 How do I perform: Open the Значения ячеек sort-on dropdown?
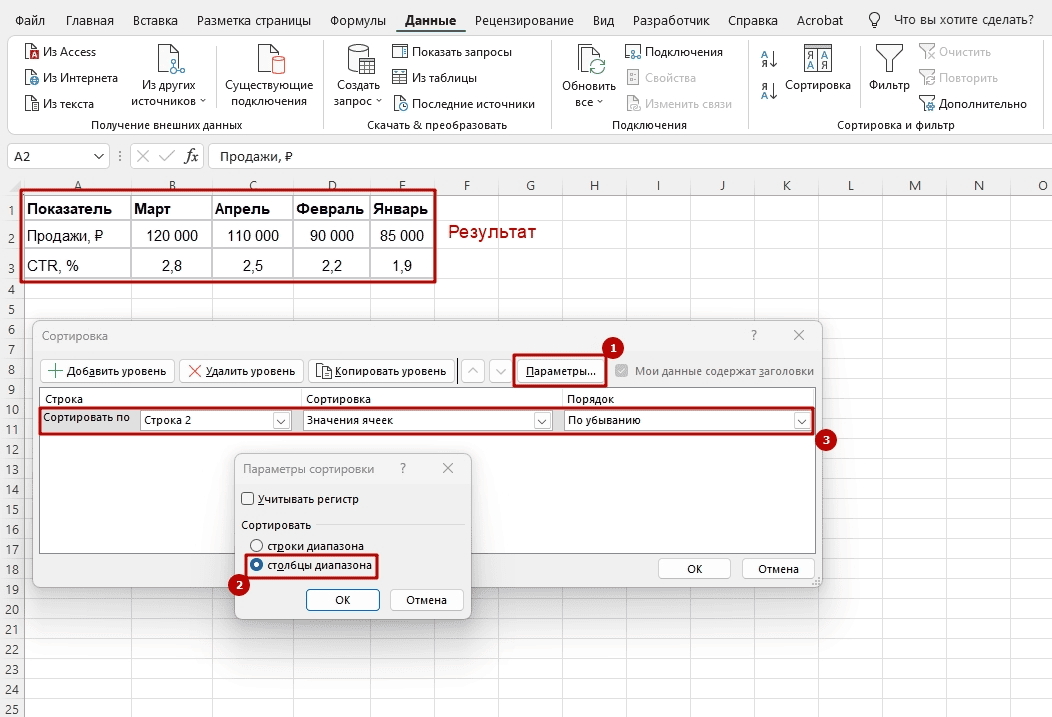[x=542, y=421]
